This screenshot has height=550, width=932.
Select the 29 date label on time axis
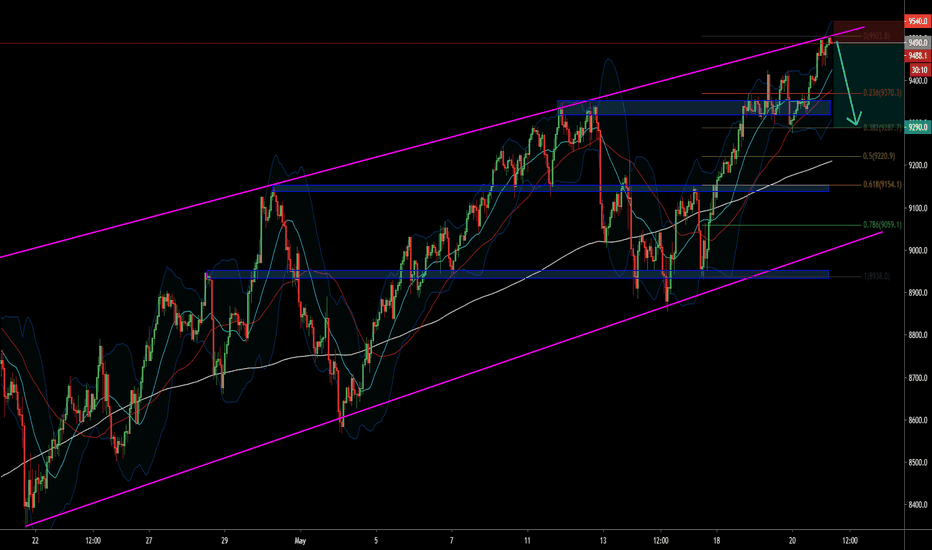[224, 540]
